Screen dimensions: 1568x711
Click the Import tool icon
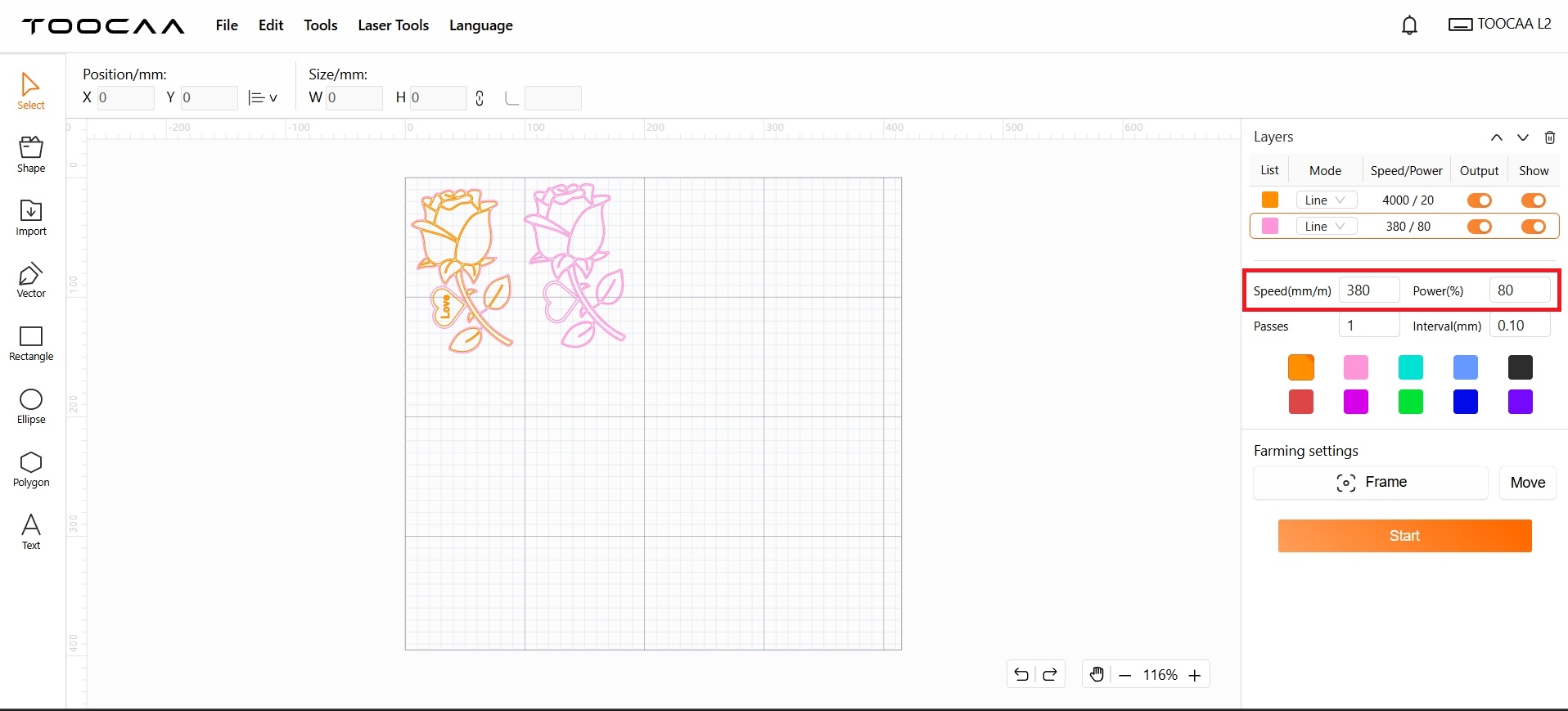[x=31, y=218]
